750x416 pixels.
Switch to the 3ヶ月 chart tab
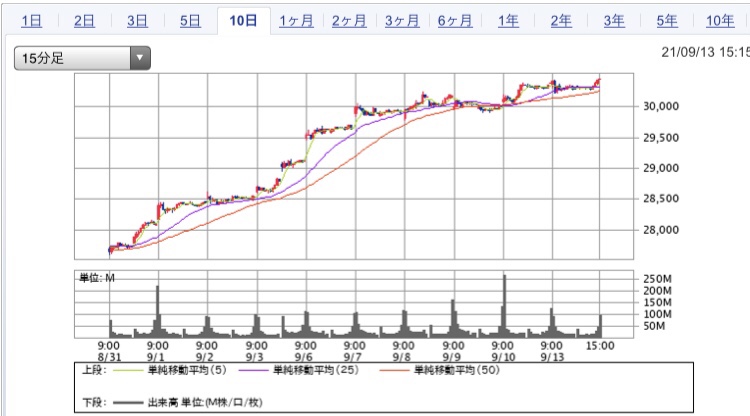tap(402, 21)
